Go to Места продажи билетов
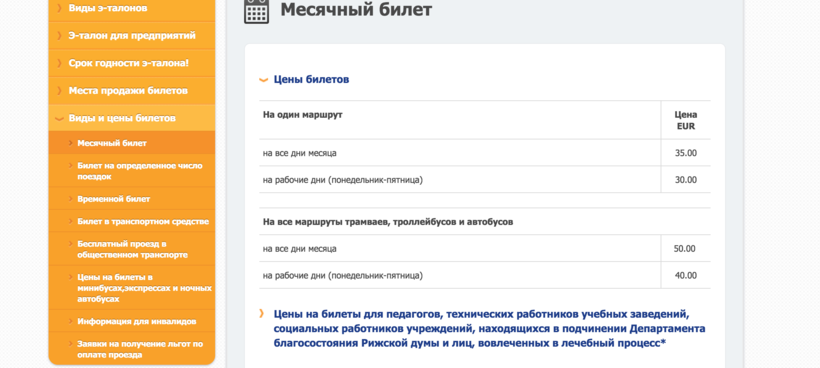 132,91
